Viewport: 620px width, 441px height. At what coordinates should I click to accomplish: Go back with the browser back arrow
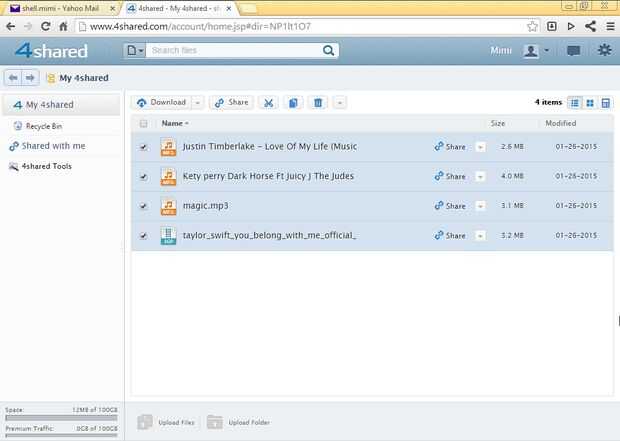tap(11, 26)
